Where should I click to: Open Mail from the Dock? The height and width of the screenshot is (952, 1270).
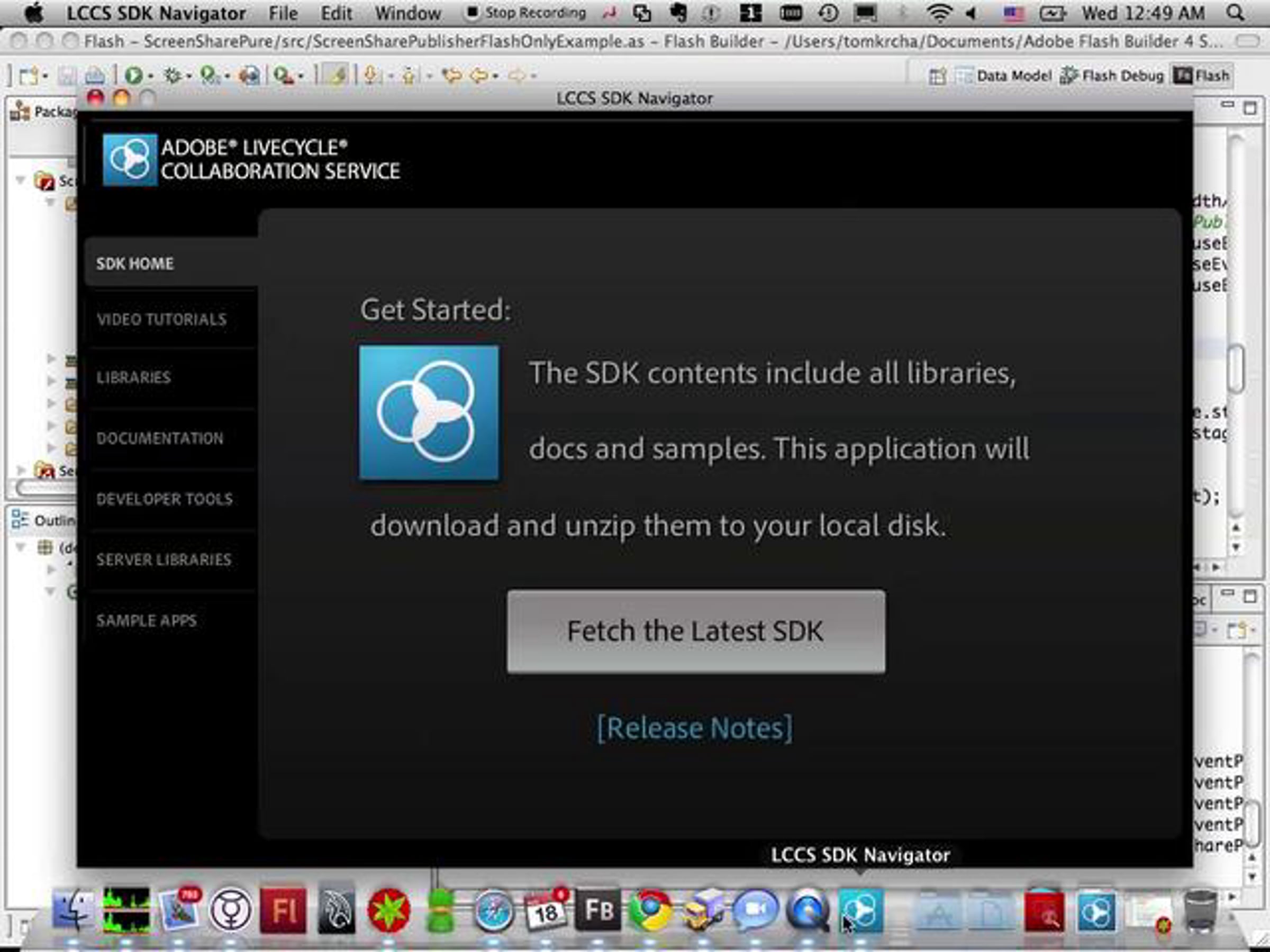pos(180,911)
